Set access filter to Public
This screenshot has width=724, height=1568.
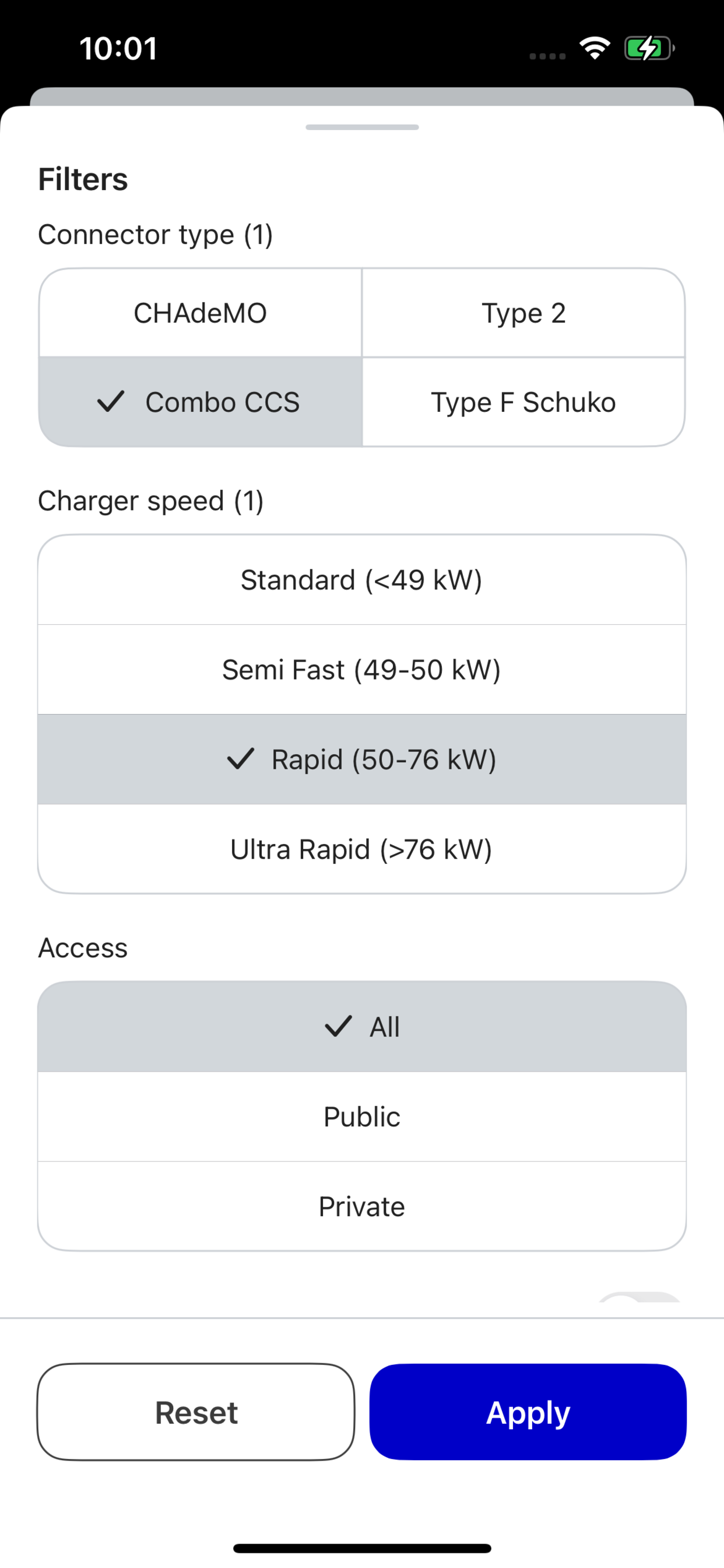362,1117
